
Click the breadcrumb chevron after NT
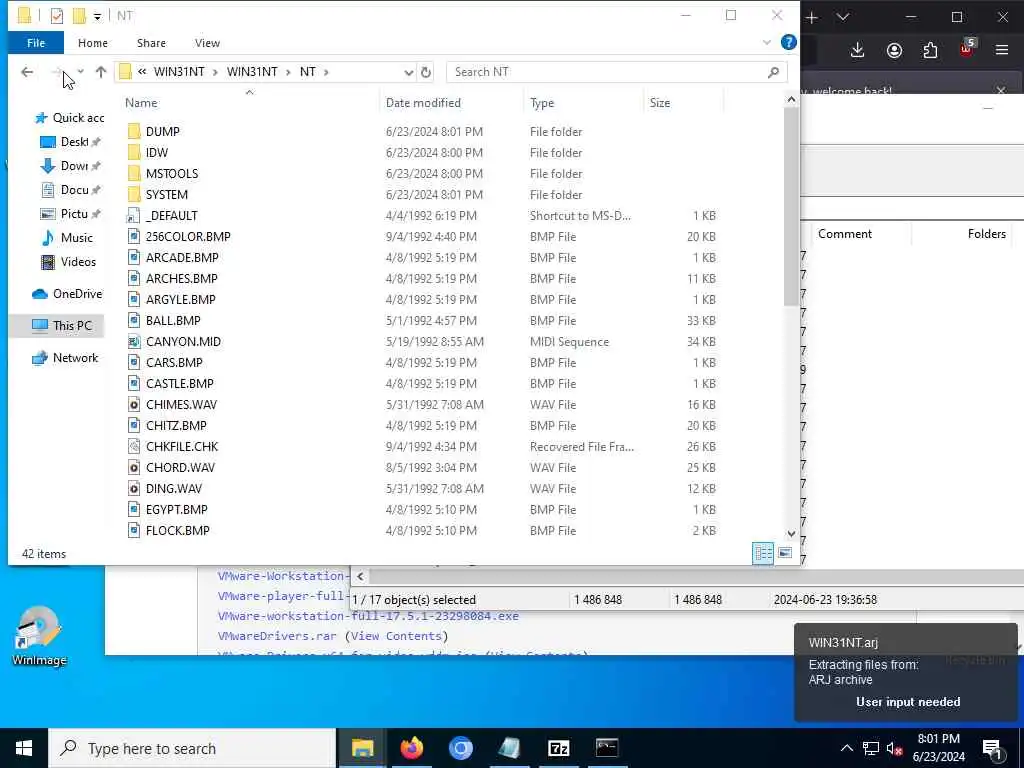[326, 72]
